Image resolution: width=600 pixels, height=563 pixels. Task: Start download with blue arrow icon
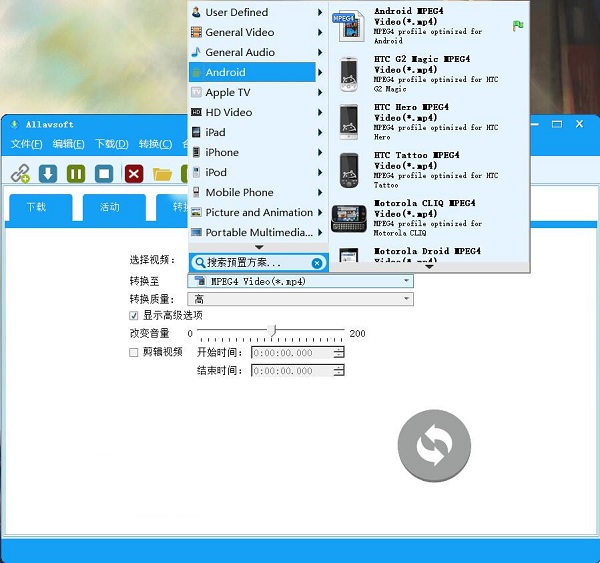pos(48,174)
